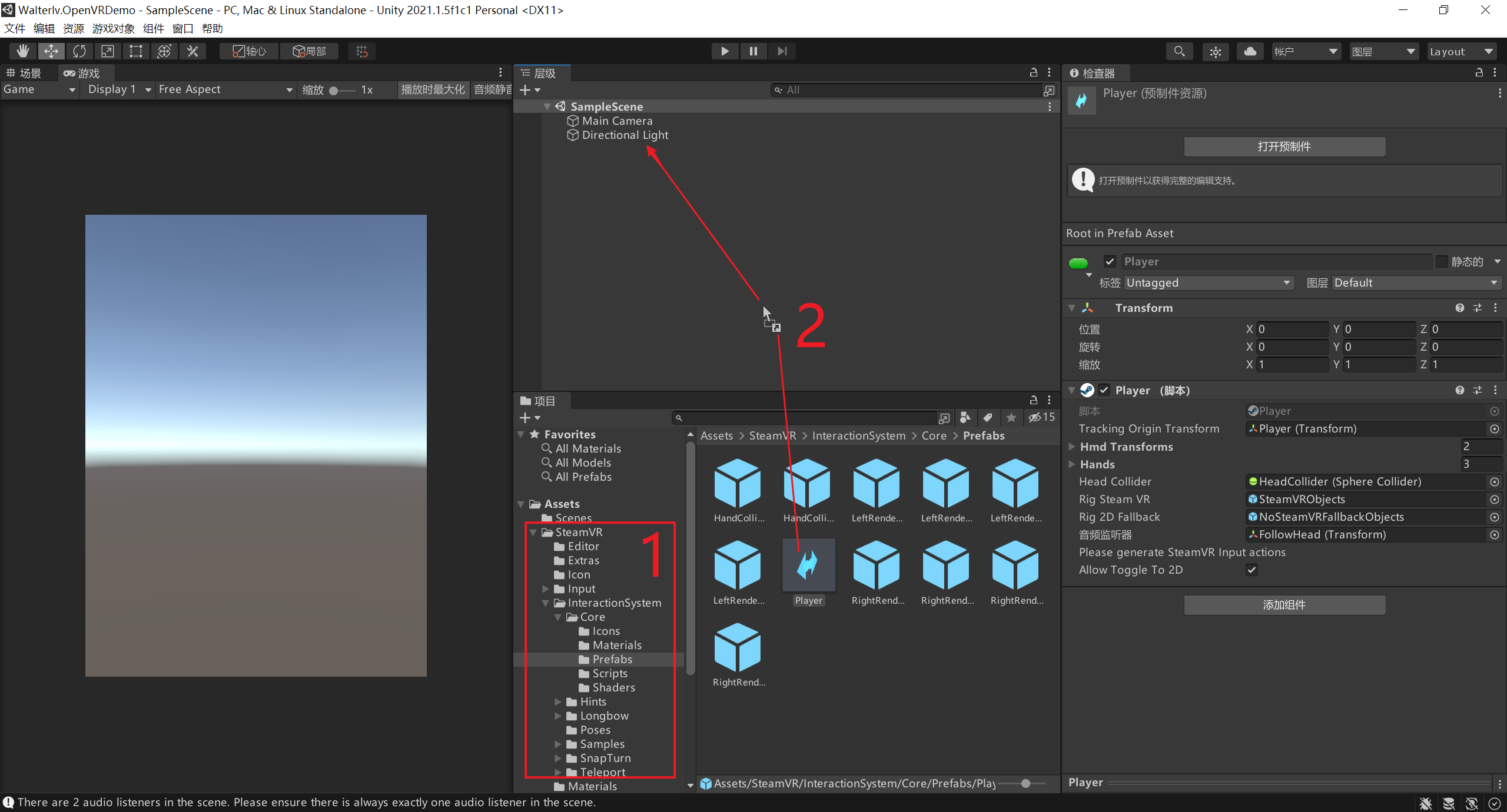This screenshot has width=1507, height=812.
Task: Open the 帮助 menu
Action: click(x=213, y=28)
